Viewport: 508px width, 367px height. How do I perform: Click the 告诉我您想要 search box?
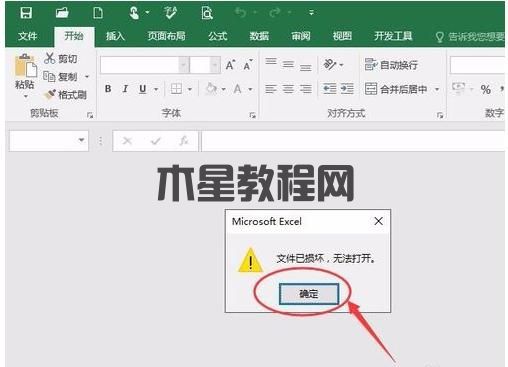470,37
